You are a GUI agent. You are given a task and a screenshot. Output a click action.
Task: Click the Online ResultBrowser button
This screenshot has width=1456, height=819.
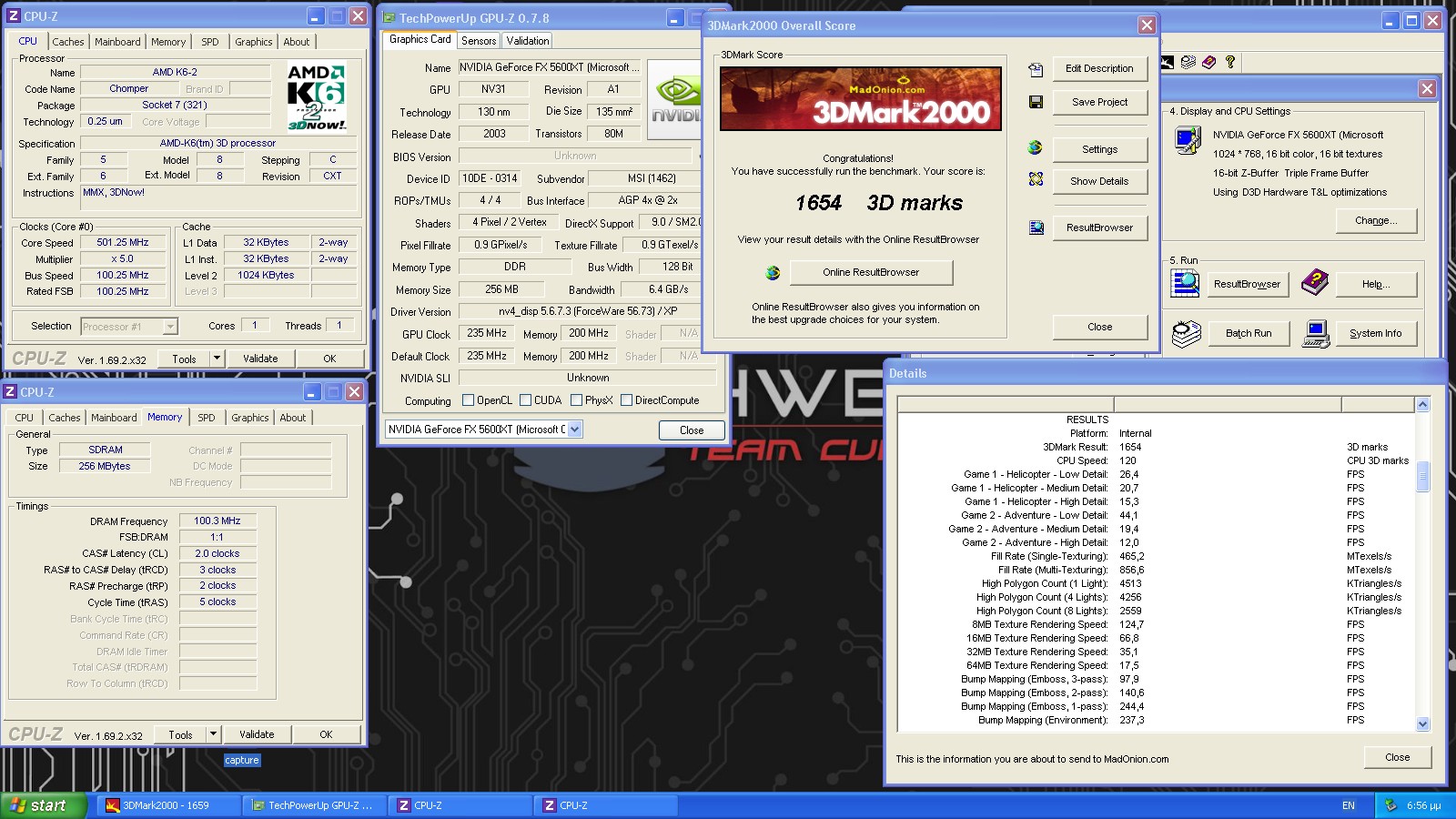871,272
